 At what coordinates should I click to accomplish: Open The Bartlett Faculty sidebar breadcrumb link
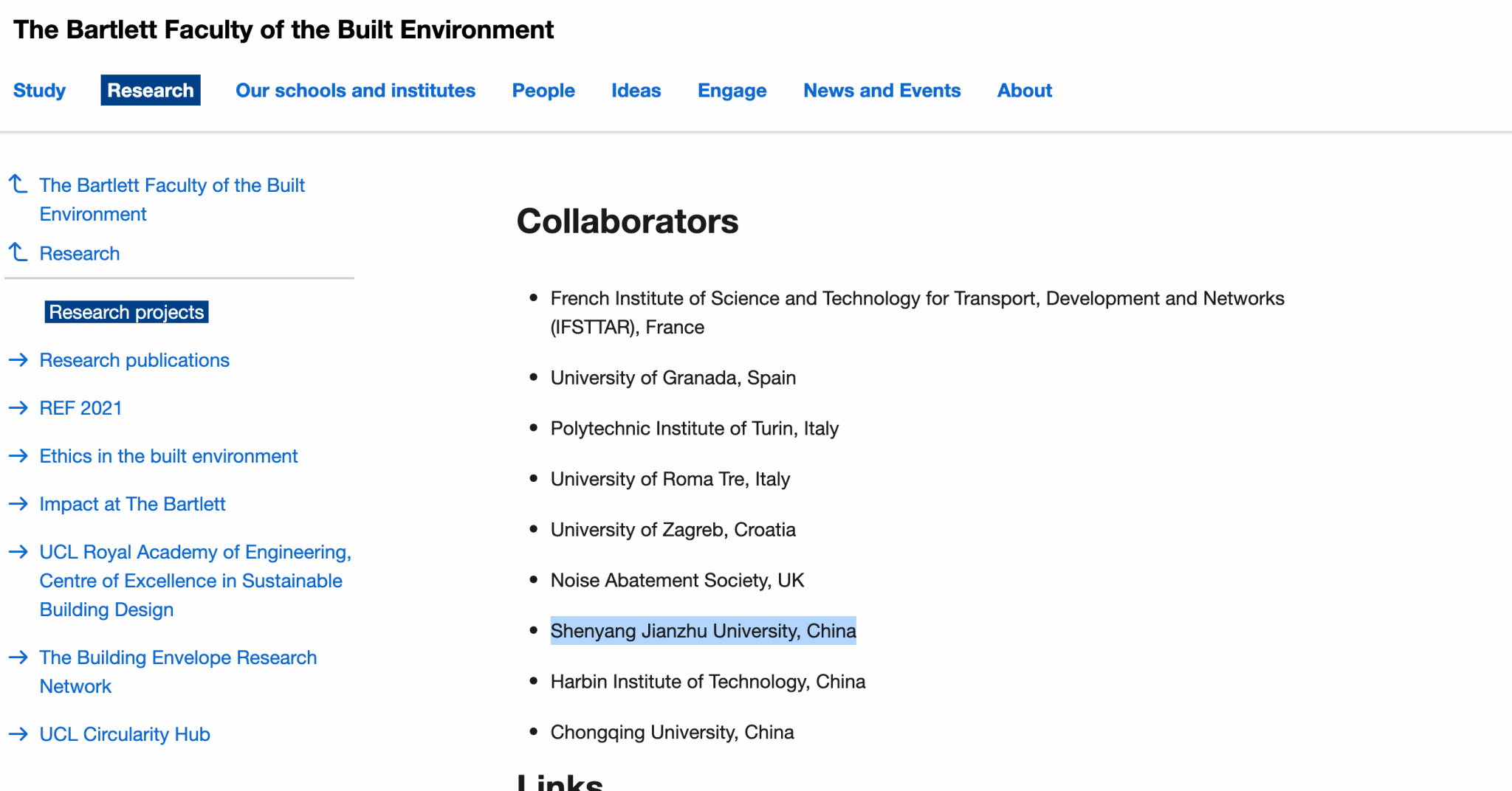tap(172, 199)
